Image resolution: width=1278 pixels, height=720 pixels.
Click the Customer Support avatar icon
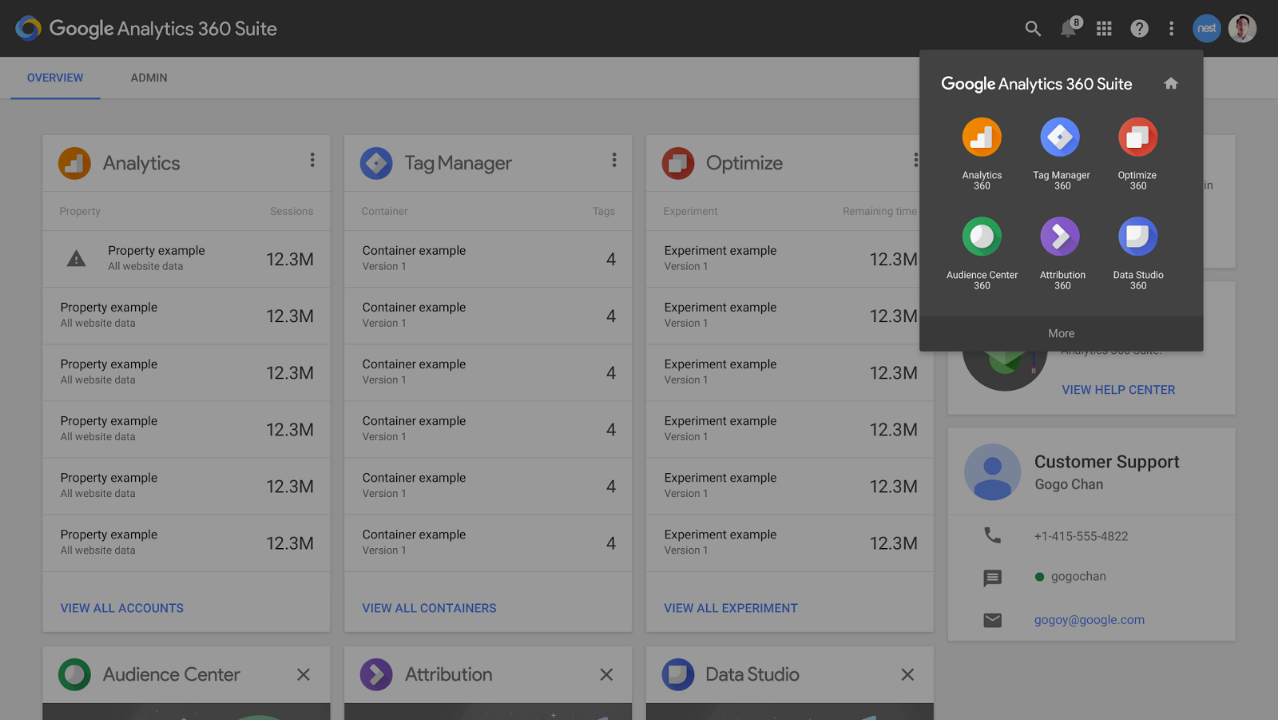click(992, 472)
